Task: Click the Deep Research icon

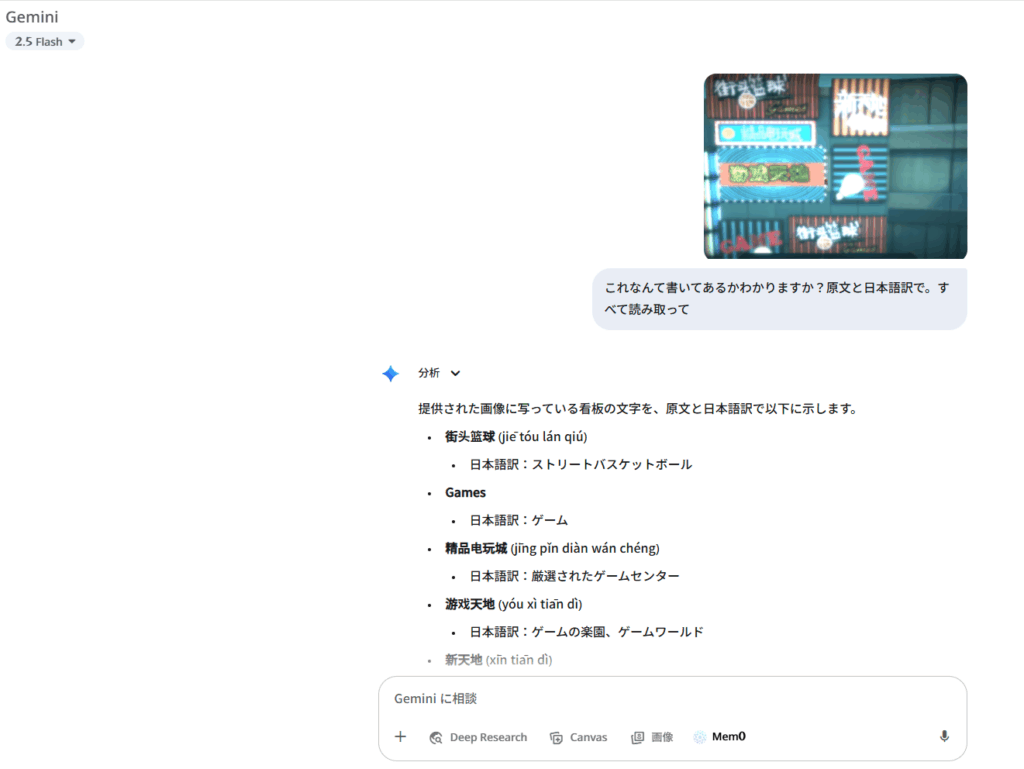Action: pyautogui.click(x=436, y=738)
